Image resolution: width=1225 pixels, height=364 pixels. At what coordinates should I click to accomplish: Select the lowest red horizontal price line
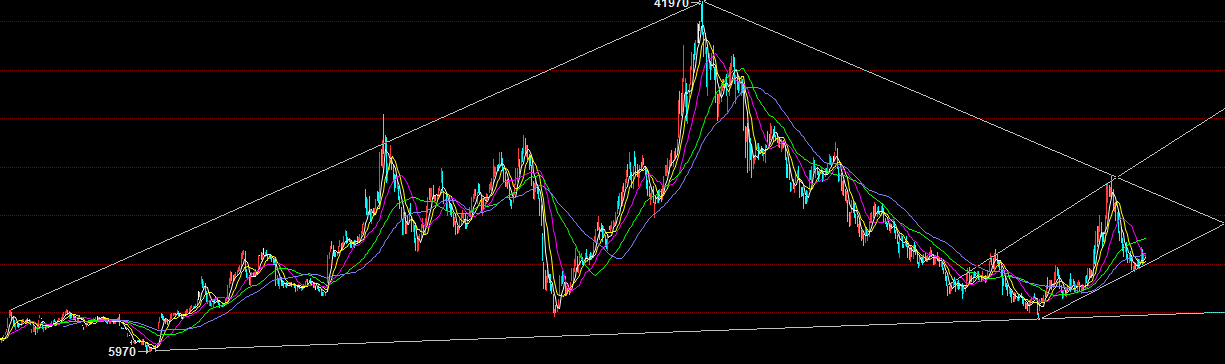612,313
